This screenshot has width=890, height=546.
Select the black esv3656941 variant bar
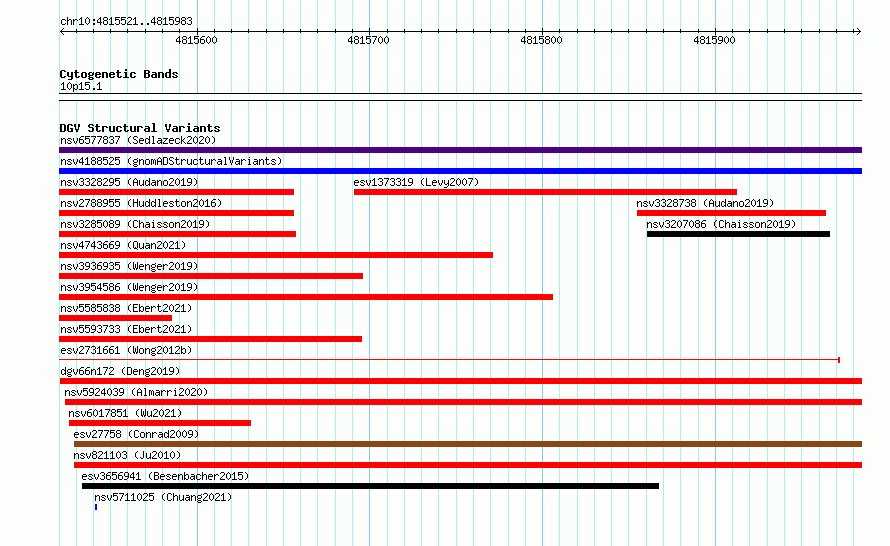point(370,486)
